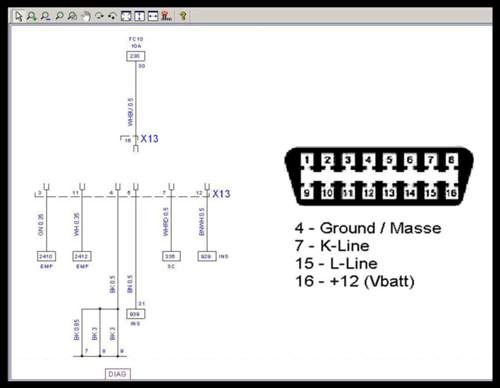The height and width of the screenshot is (388, 500).
Task: Click the red figure toolbar icon
Action: [x=166, y=16]
